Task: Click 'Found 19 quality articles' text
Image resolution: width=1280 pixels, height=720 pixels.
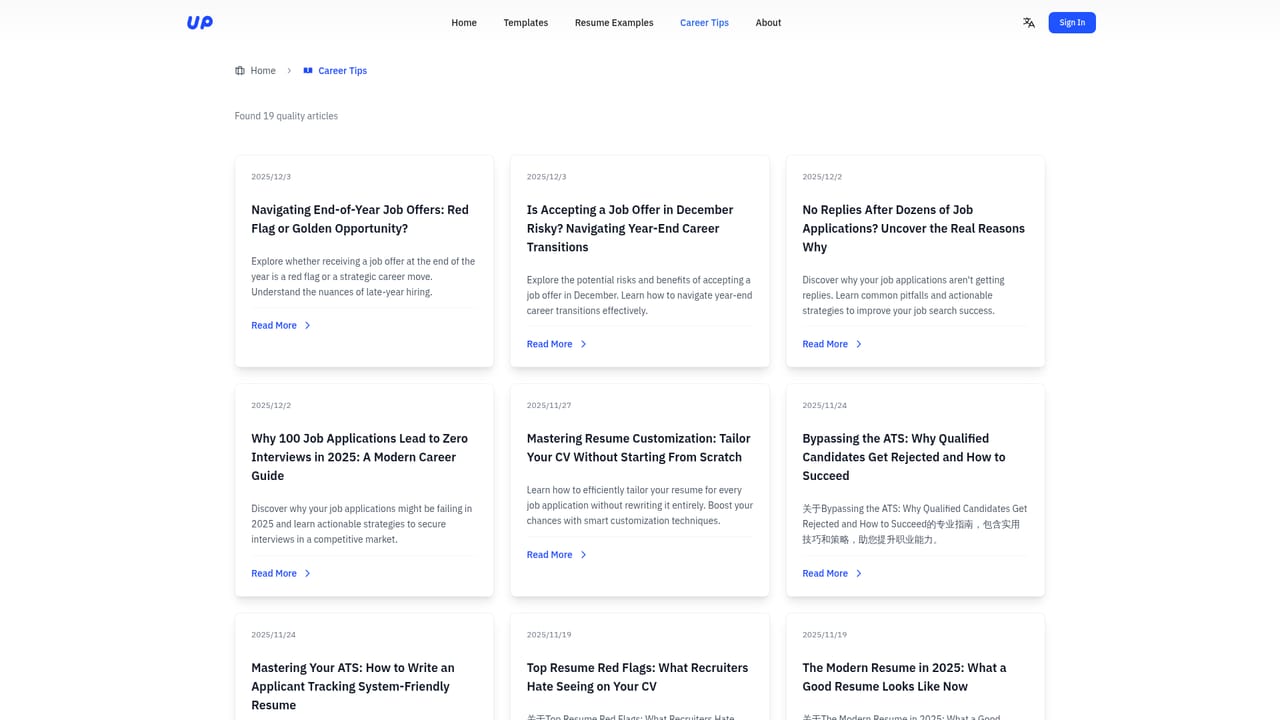Action: click(x=286, y=116)
